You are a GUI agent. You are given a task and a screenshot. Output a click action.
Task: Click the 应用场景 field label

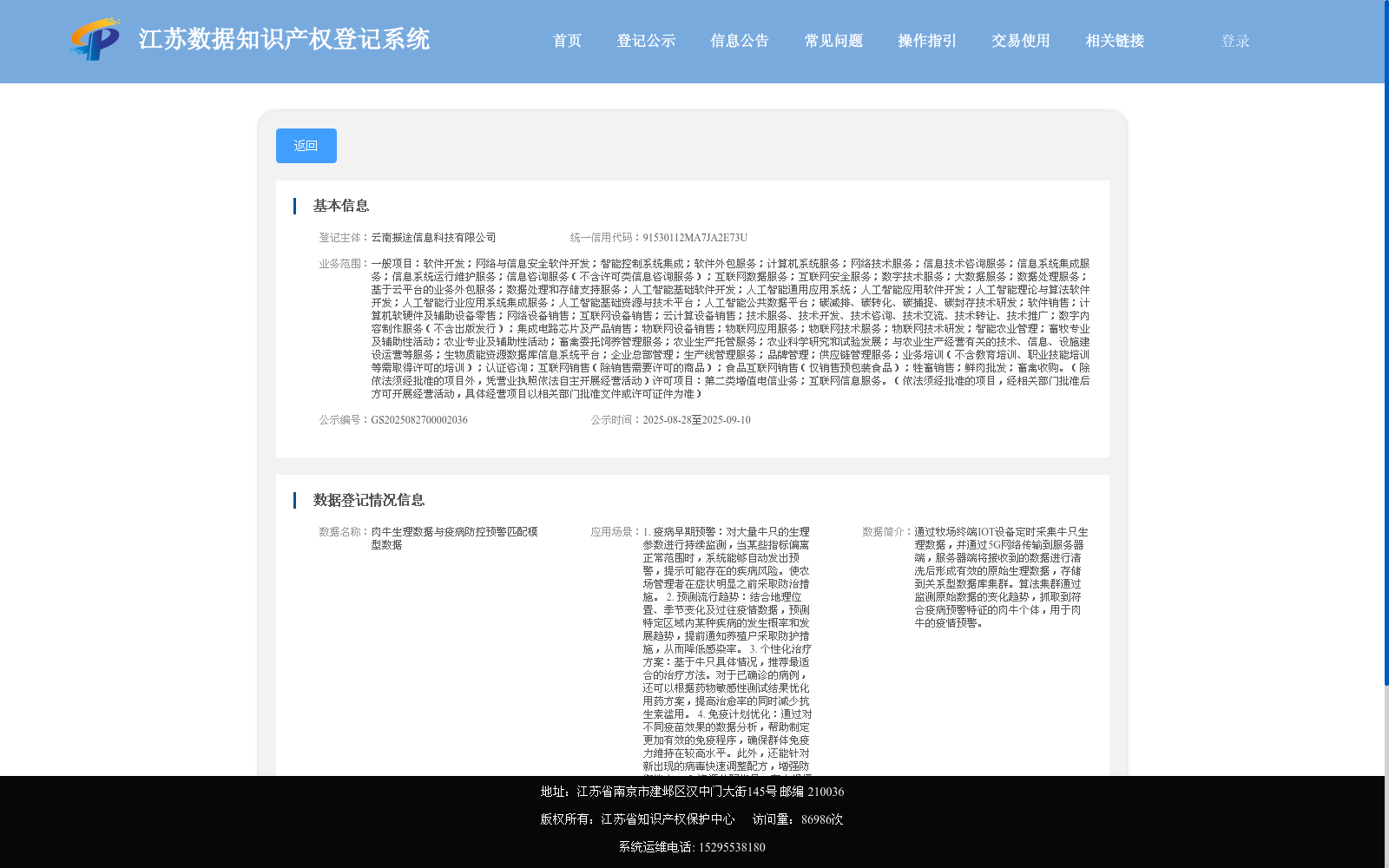tap(616, 532)
